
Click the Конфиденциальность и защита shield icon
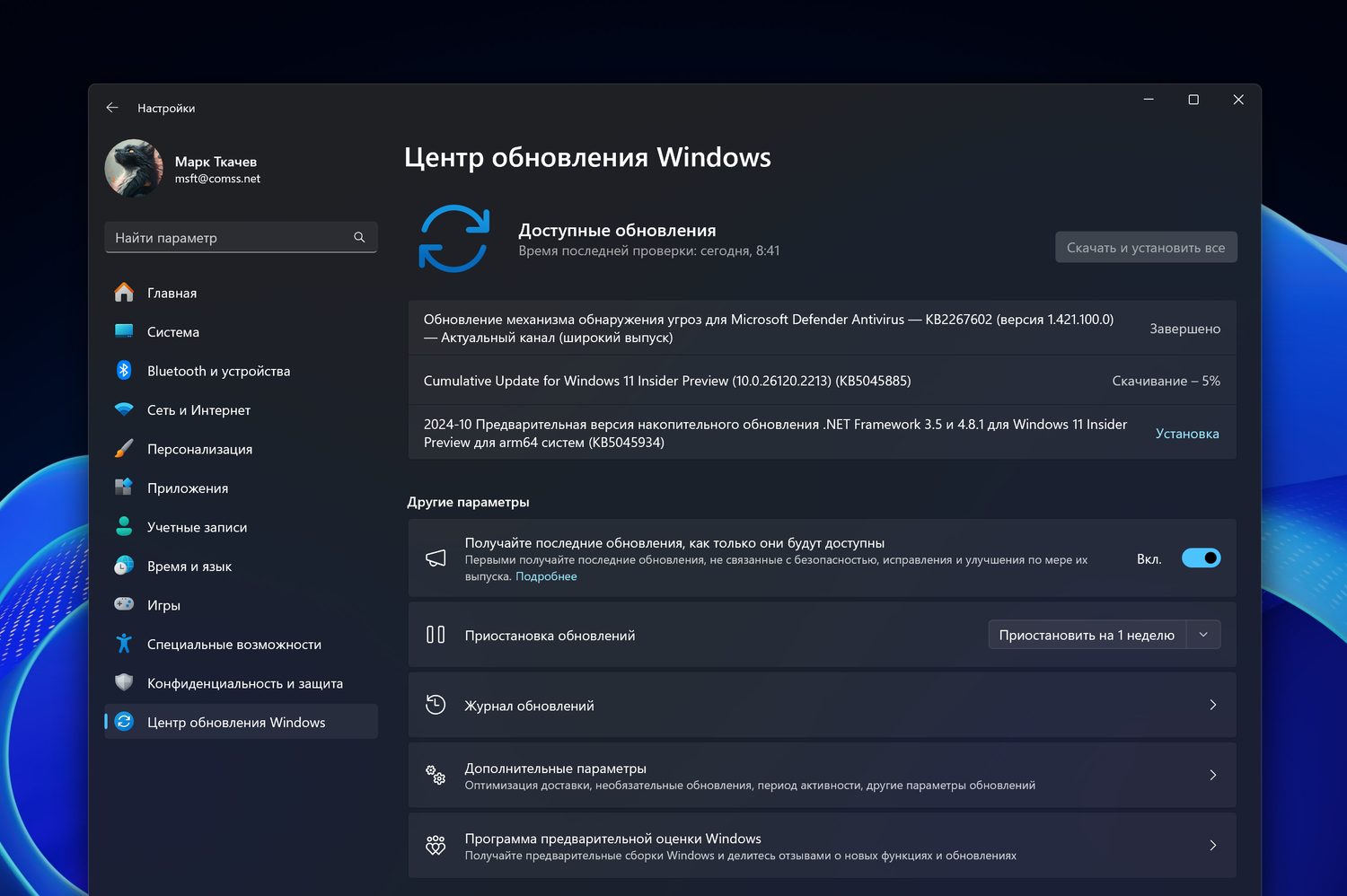124,683
